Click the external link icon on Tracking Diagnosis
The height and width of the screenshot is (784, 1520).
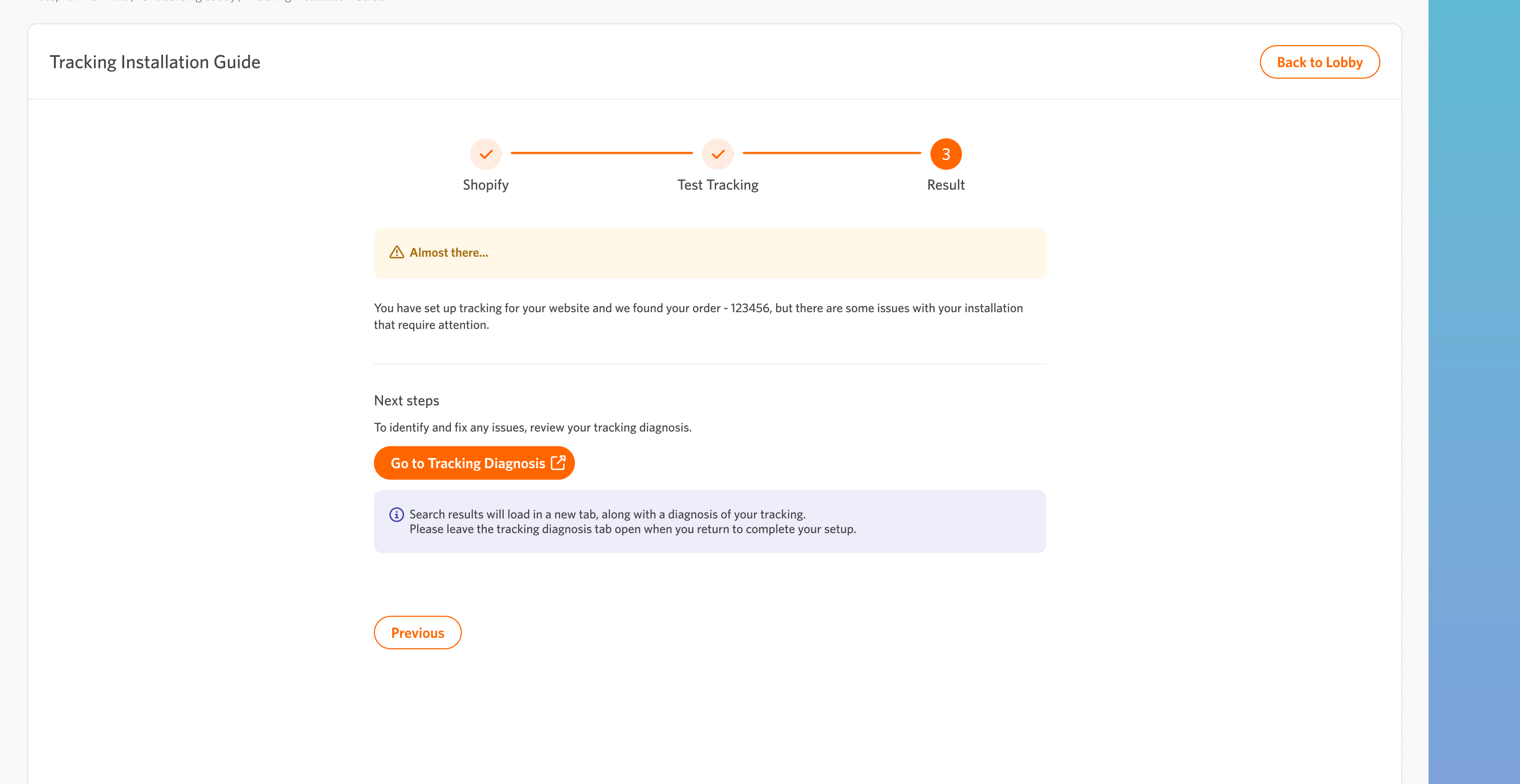[557, 463]
